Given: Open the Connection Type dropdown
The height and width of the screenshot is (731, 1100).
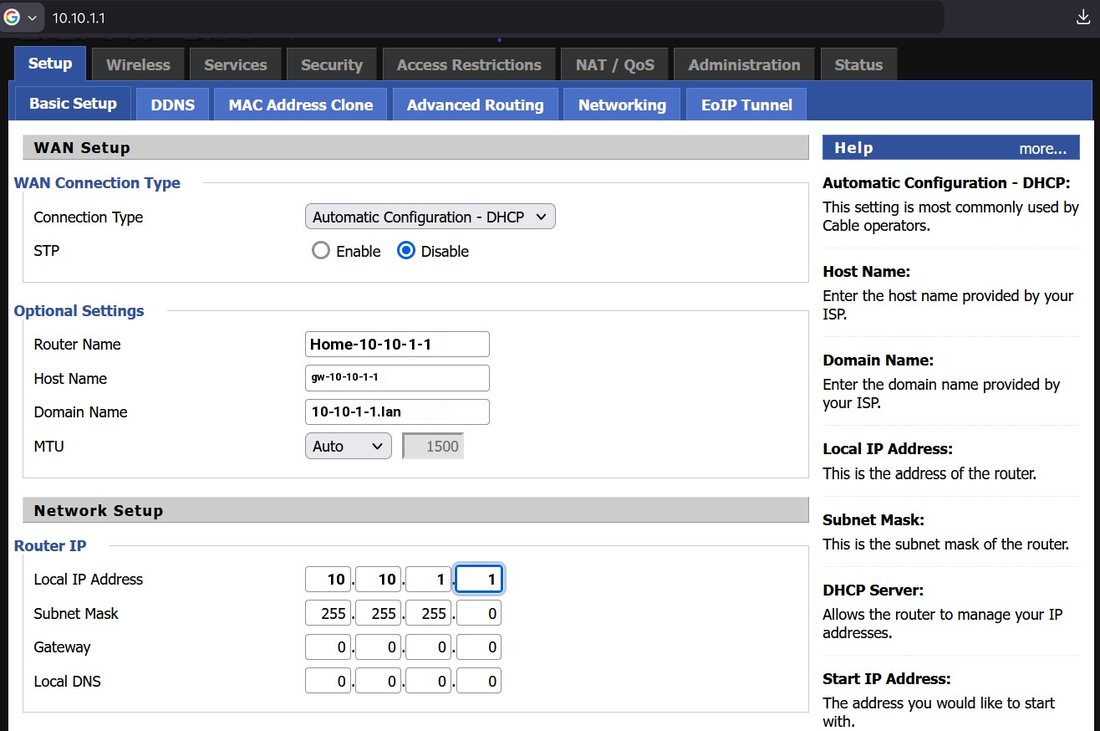Looking at the screenshot, I should point(430,217).
